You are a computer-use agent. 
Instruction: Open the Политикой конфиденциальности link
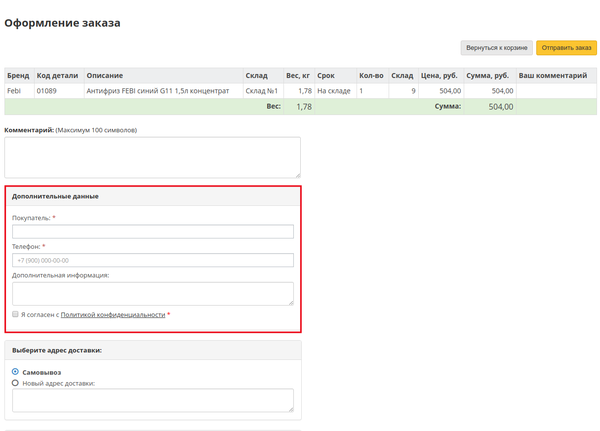pos(112,314)
